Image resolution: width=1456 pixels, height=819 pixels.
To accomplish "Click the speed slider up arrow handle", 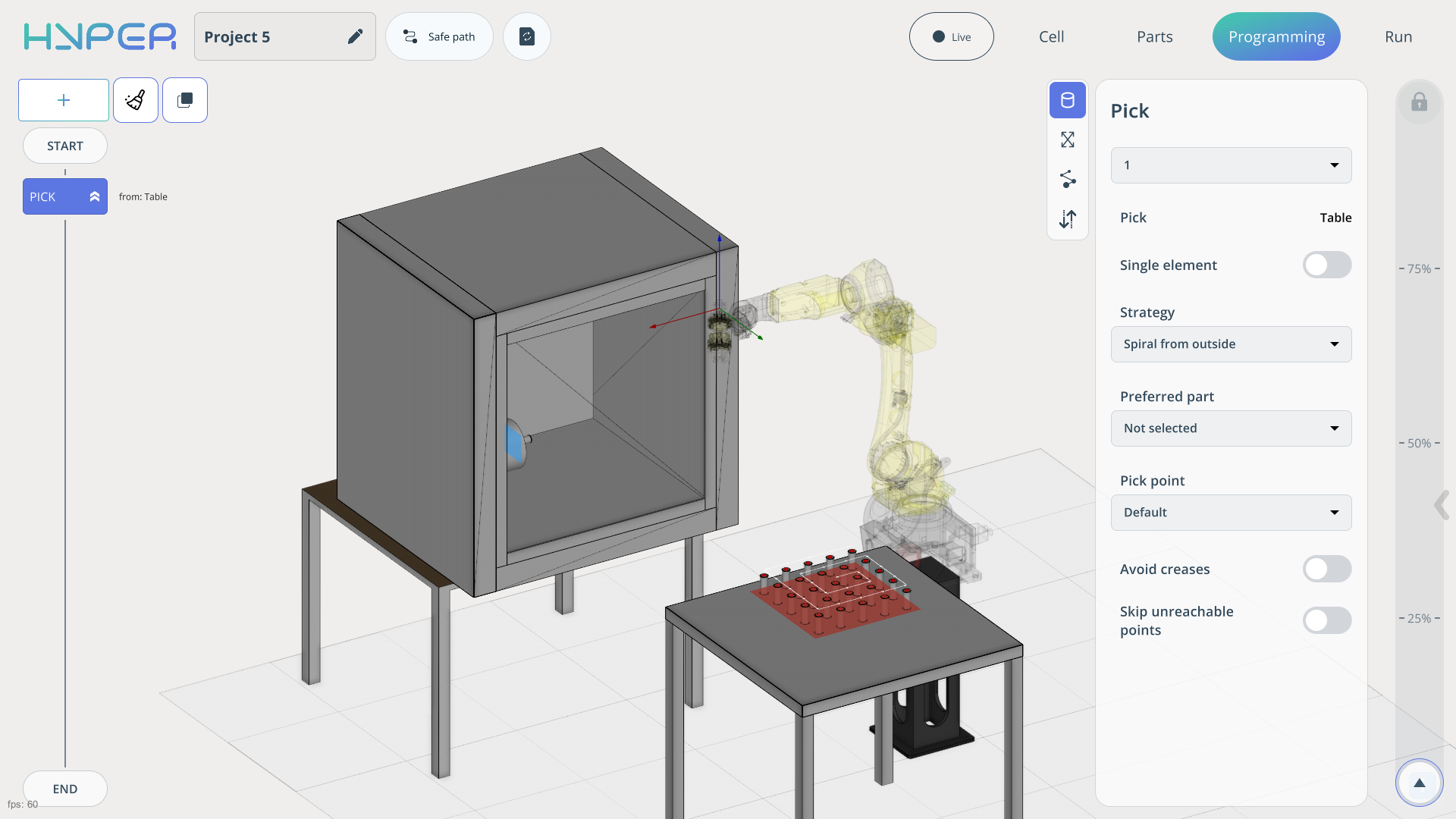I will click(1419, 783).
